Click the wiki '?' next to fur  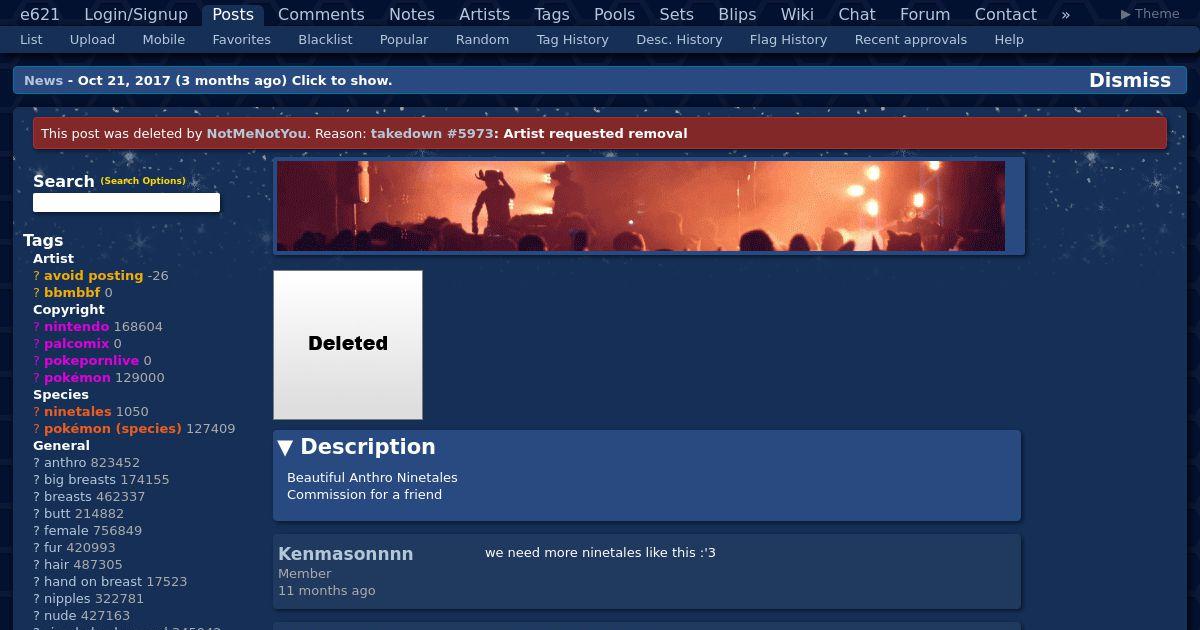(36, 548)
